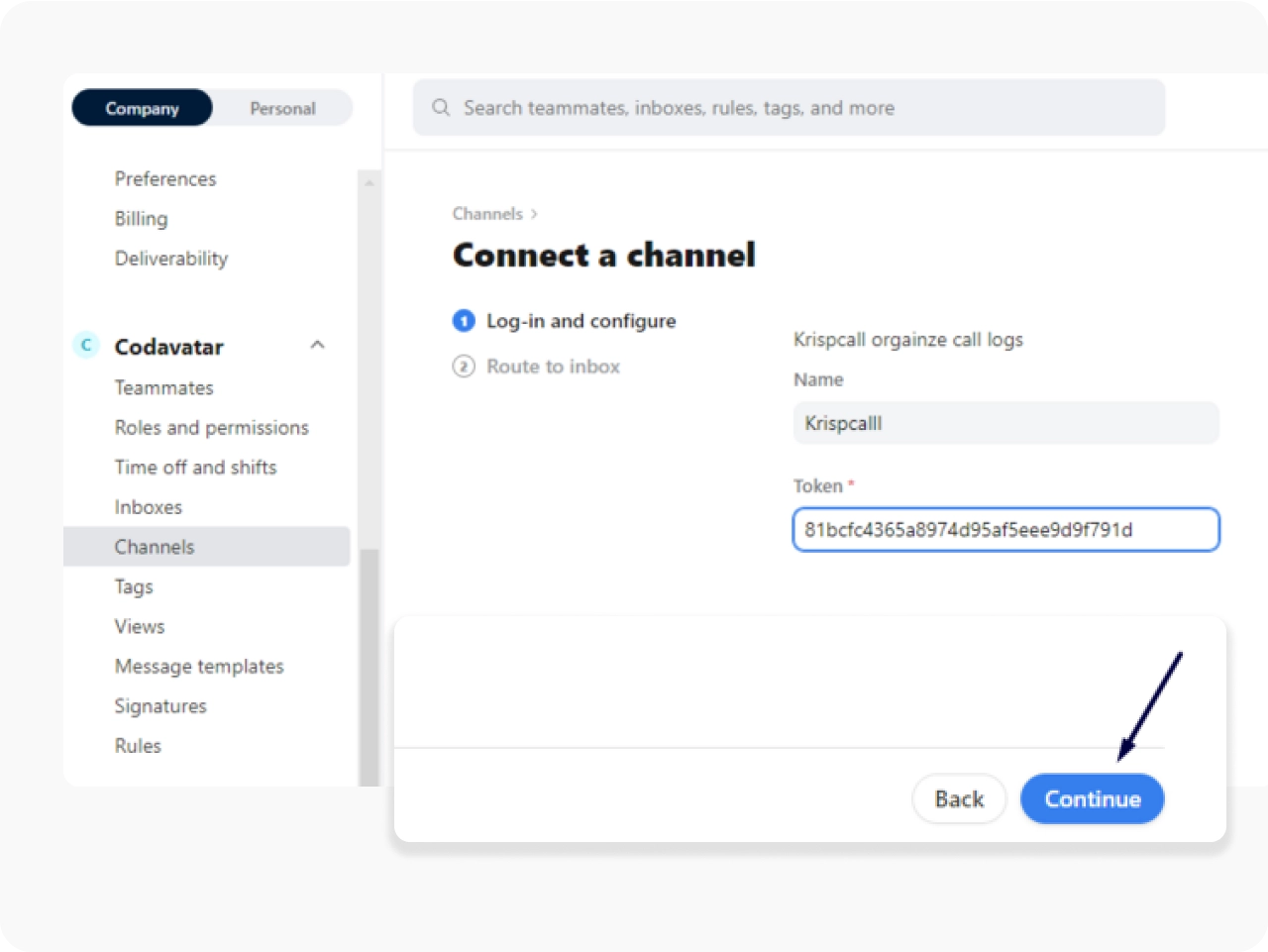
Task: Open Deliverability settings
Action: pos(171,259)
